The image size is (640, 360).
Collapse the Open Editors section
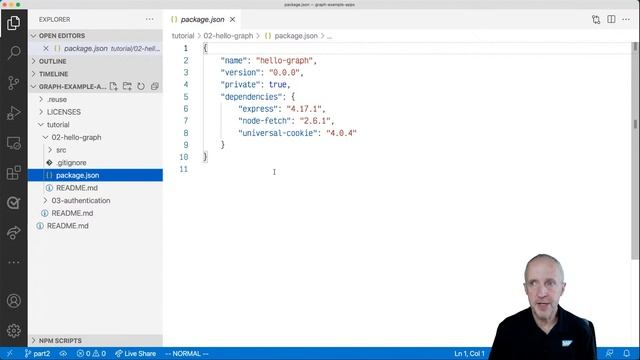(96, 36)
